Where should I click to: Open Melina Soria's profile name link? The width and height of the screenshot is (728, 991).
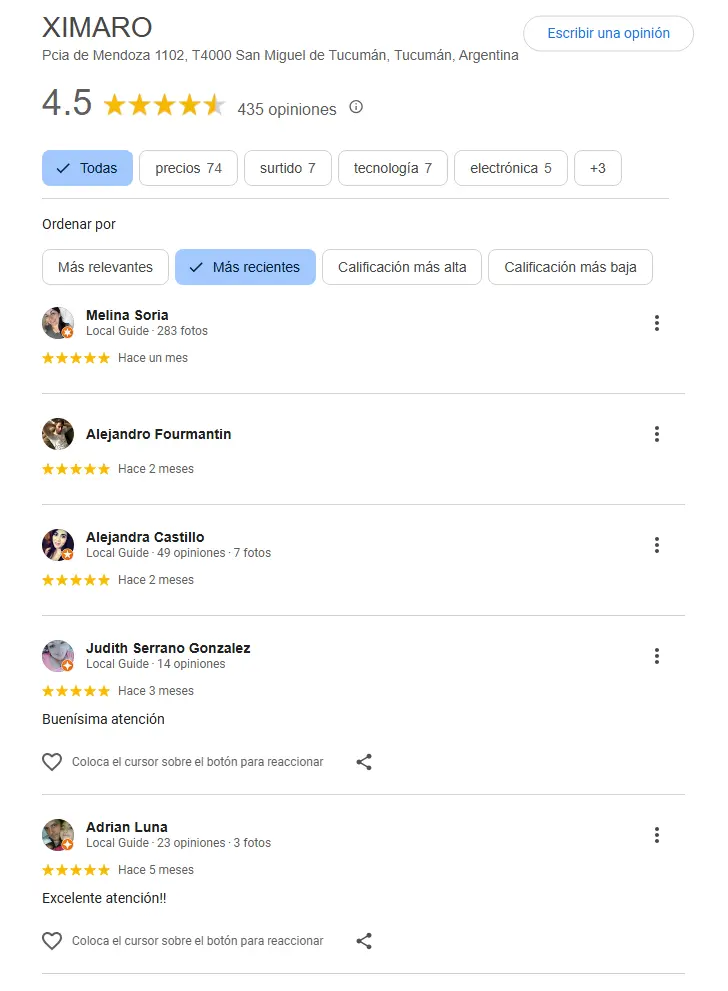[127, 315]
